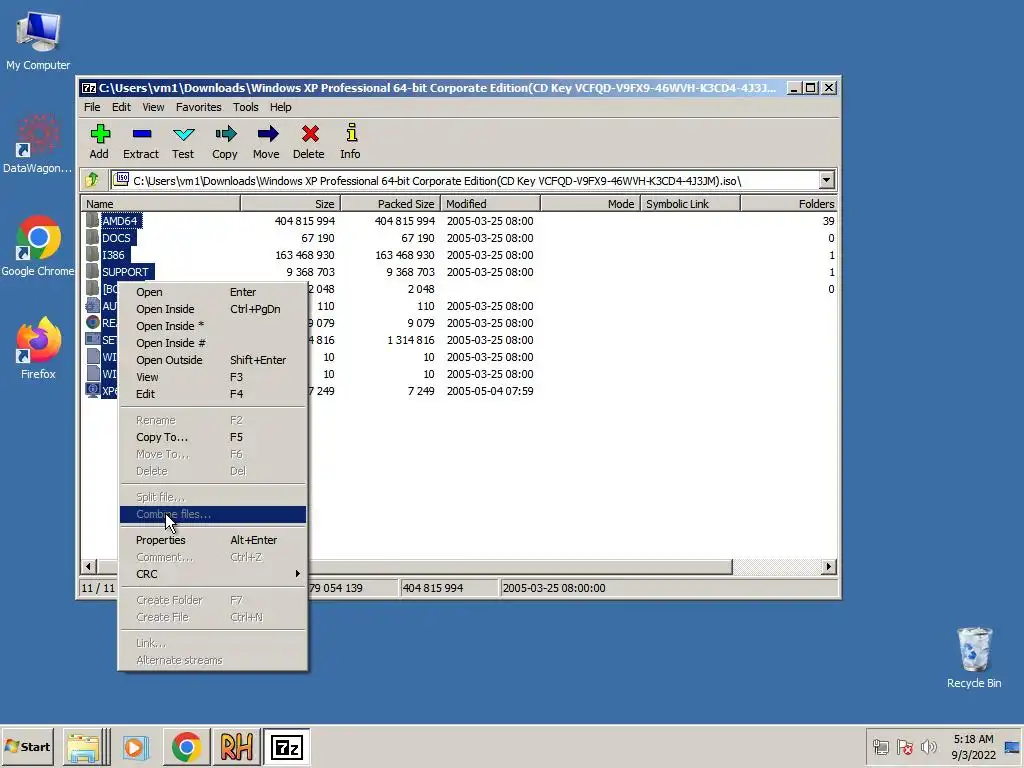Open RH app in taskbar
The width and height of the screenshot is (1024, 768).
(236, 747)
